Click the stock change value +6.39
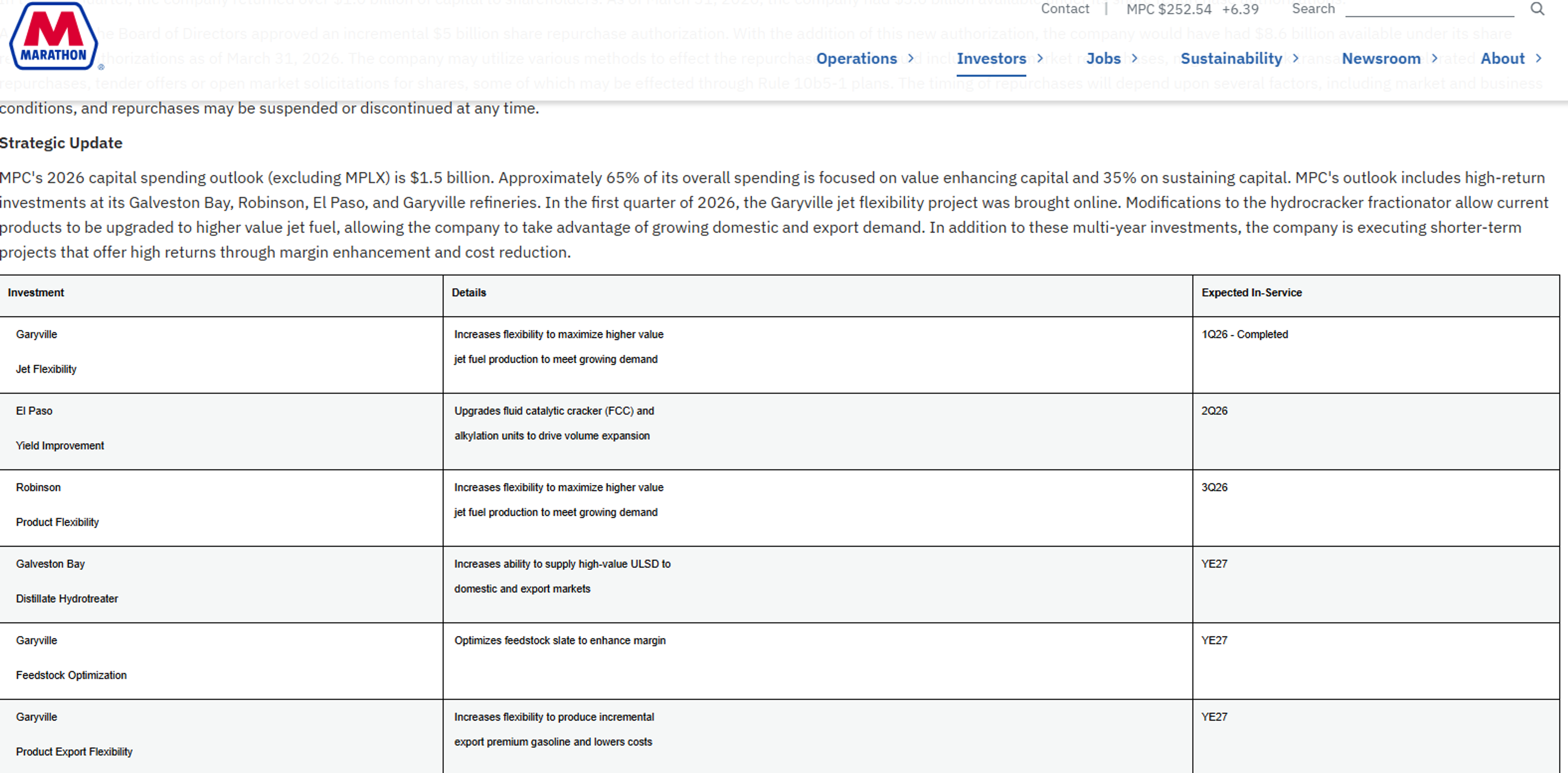Image resolution: width=1568 pixels, height=773 pixels. point(1241,9)
